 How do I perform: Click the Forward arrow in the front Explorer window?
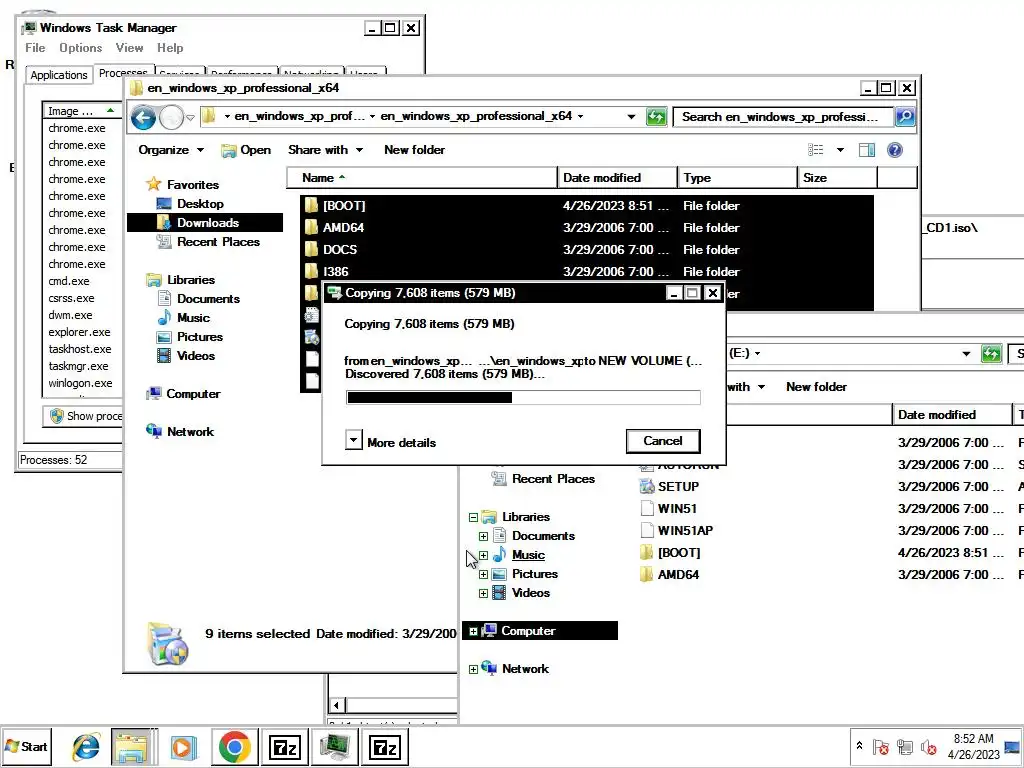[x=171, y=118]
